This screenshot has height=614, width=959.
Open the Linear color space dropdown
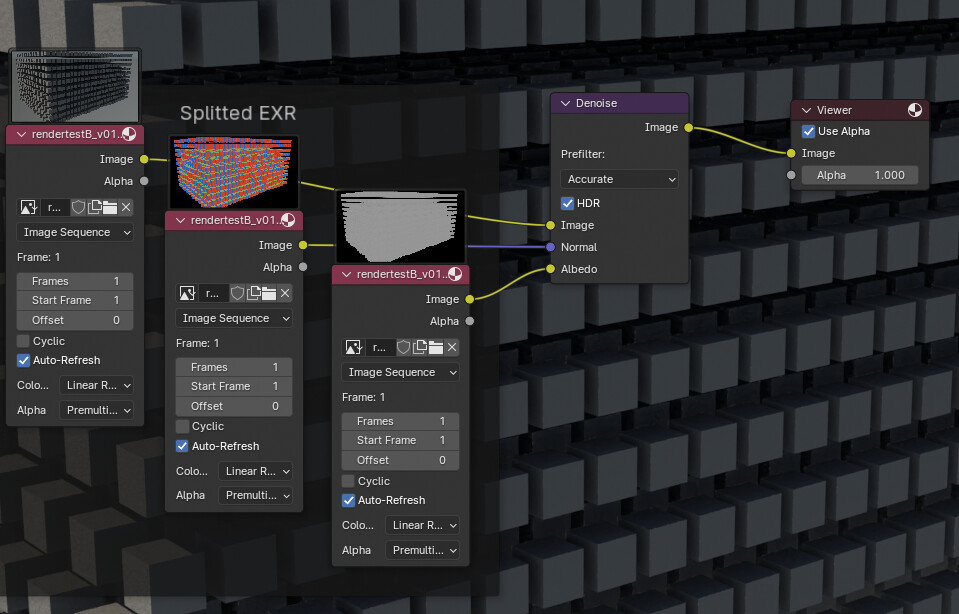tap(97, 385)
